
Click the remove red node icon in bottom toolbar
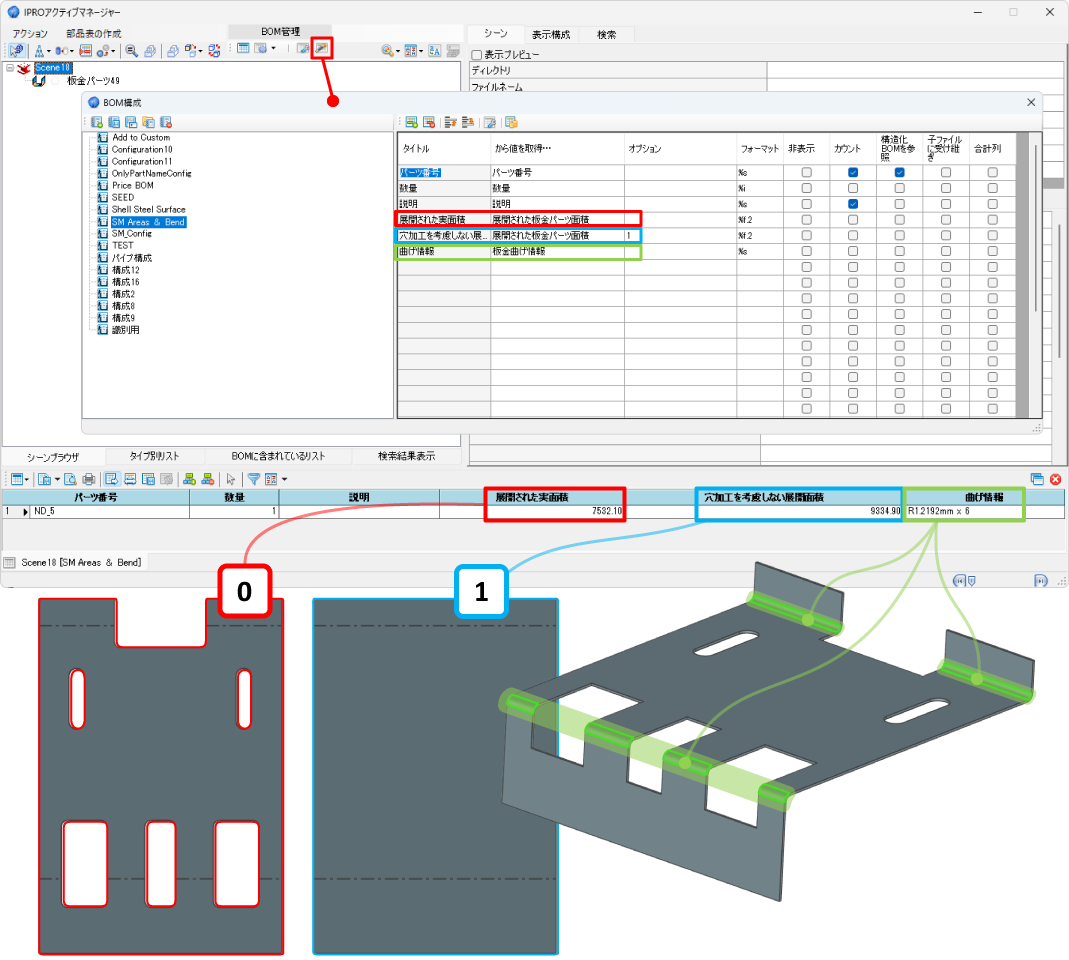[207, 479]
